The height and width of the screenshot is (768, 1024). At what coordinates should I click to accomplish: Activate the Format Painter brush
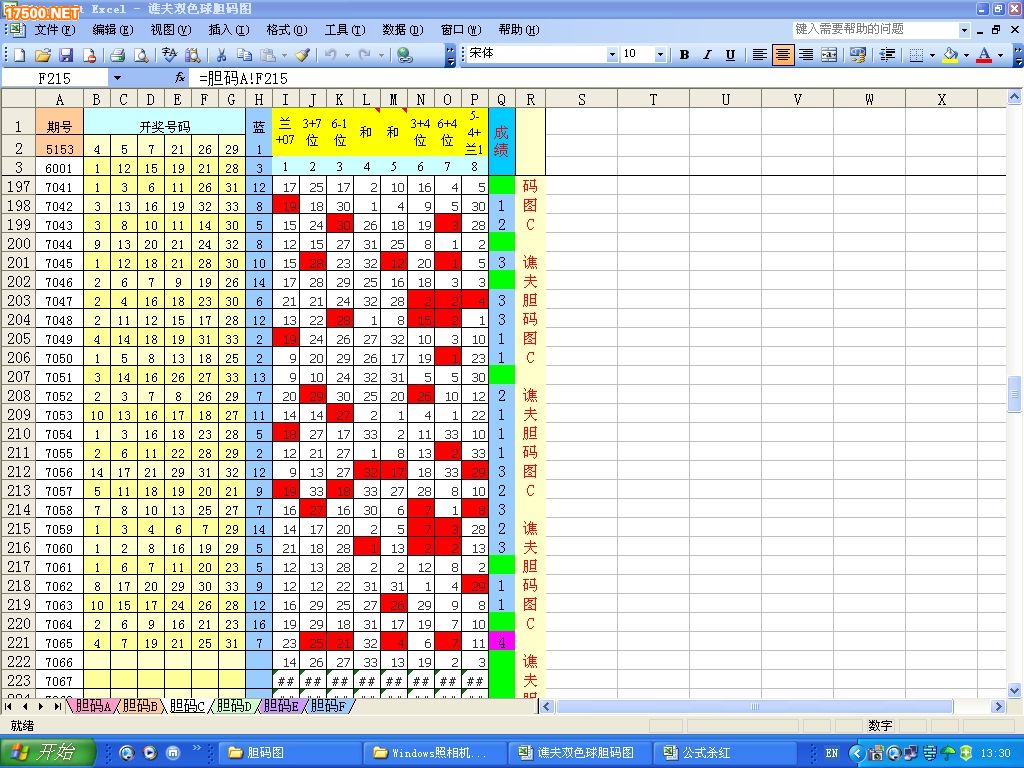[x=302, y=55]
